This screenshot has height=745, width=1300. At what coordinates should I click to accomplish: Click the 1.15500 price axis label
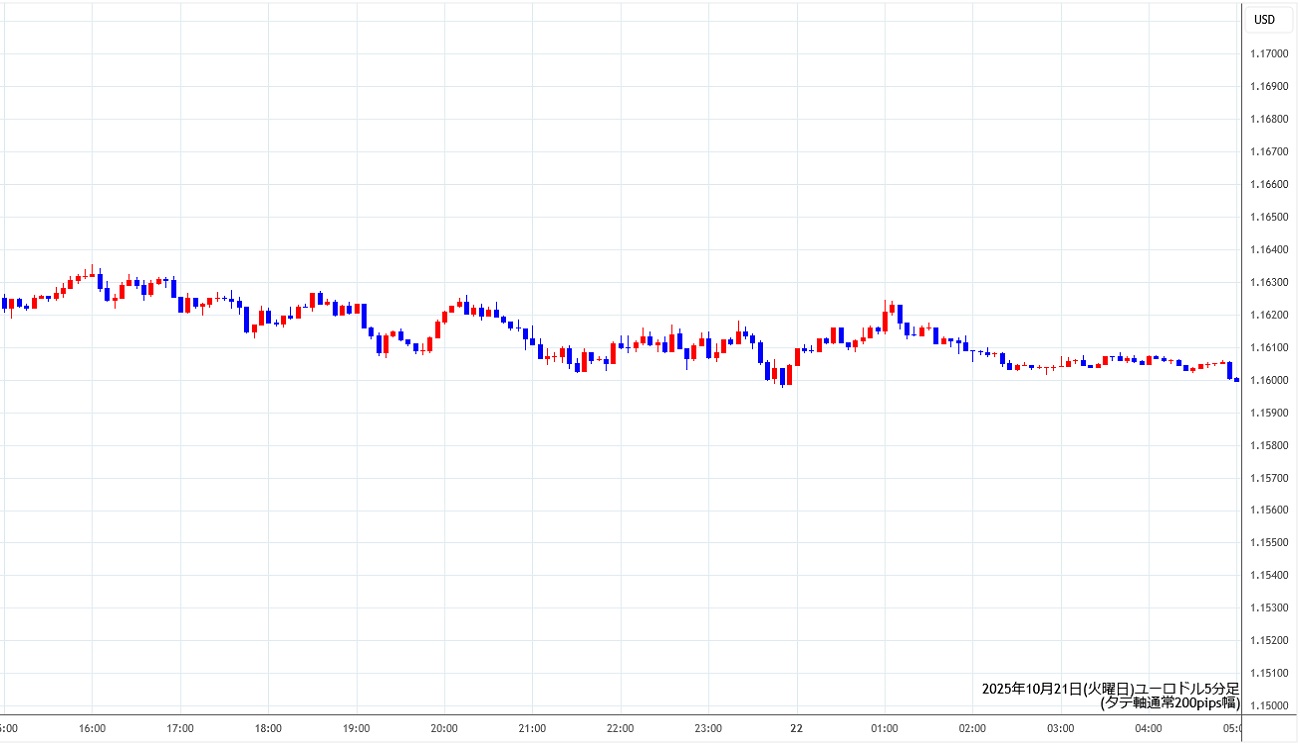(x=1269, y=543)
